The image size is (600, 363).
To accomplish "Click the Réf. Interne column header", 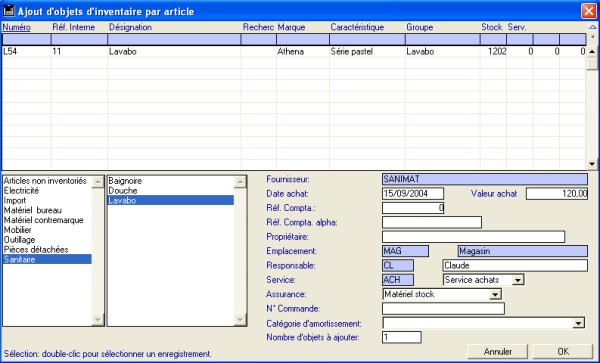I will (x=73, y=27).
